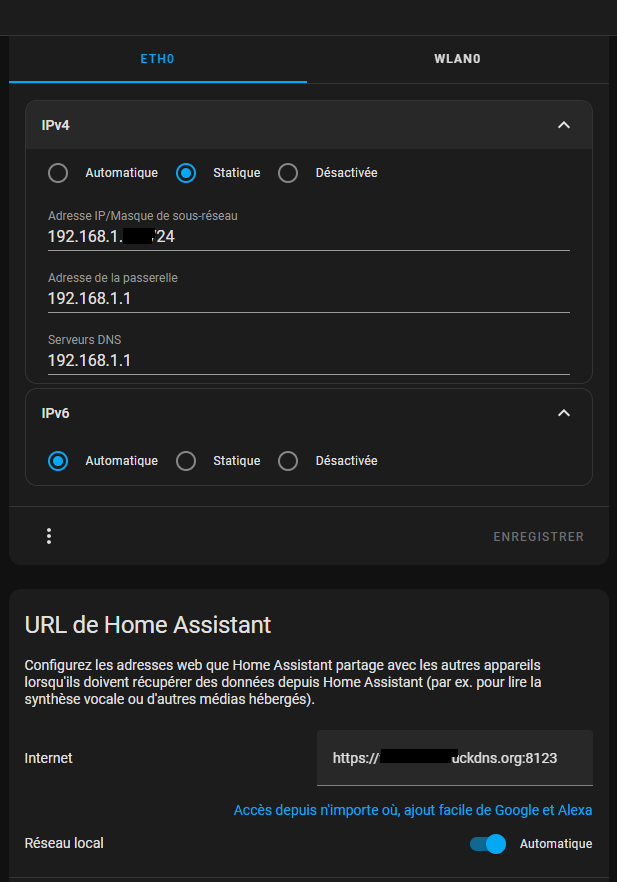Collapse the IPv4 section chevron
The image size is (617, 882).
pos(564,125)
